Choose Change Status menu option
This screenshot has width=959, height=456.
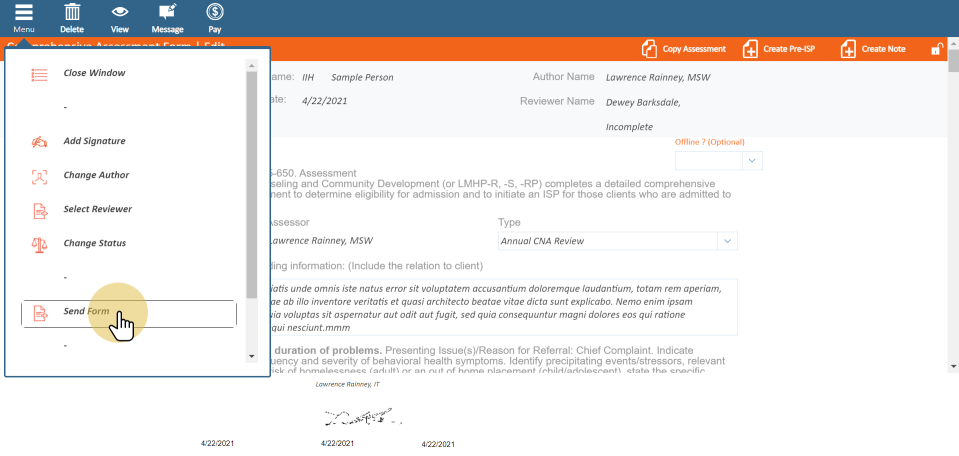coord(94,243)
